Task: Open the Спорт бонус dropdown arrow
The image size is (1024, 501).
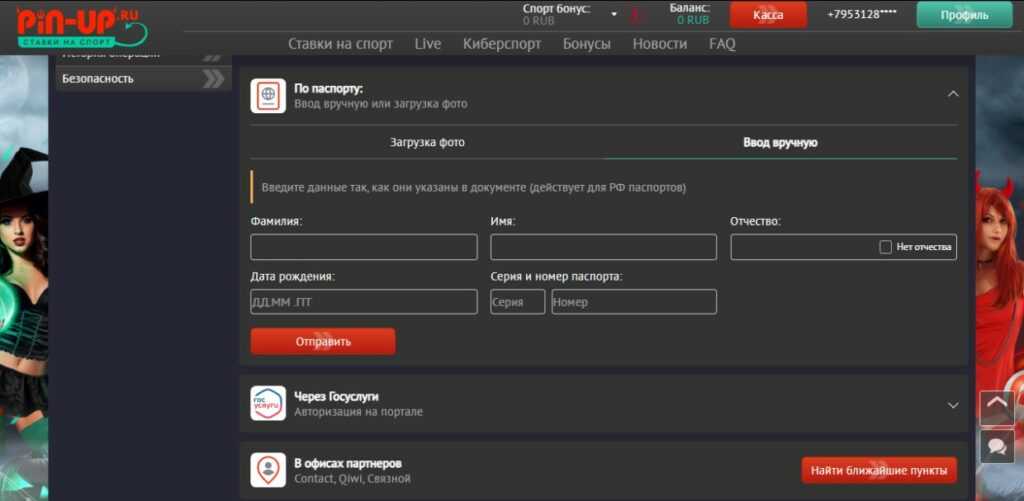Action: (x=614, y=14)
